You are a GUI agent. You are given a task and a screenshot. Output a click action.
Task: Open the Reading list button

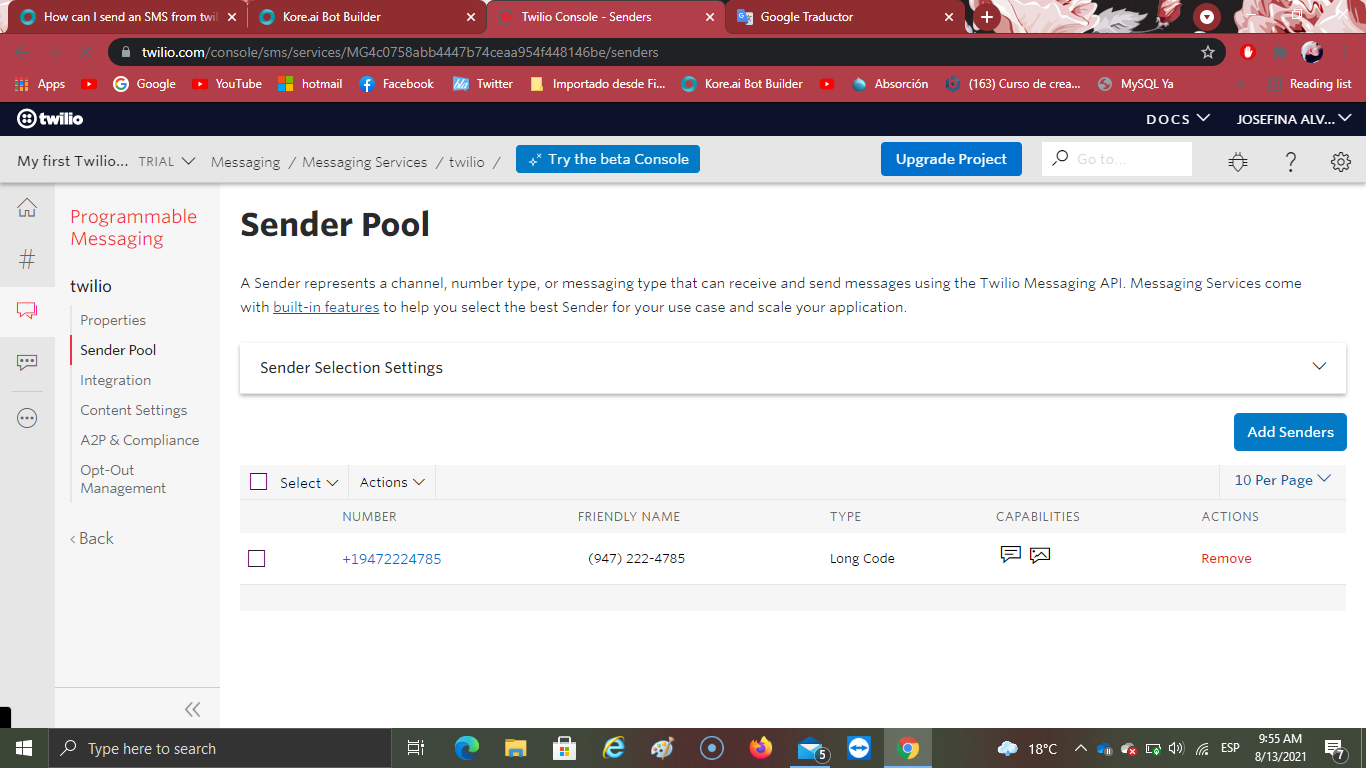click(x=1309, y=84)
